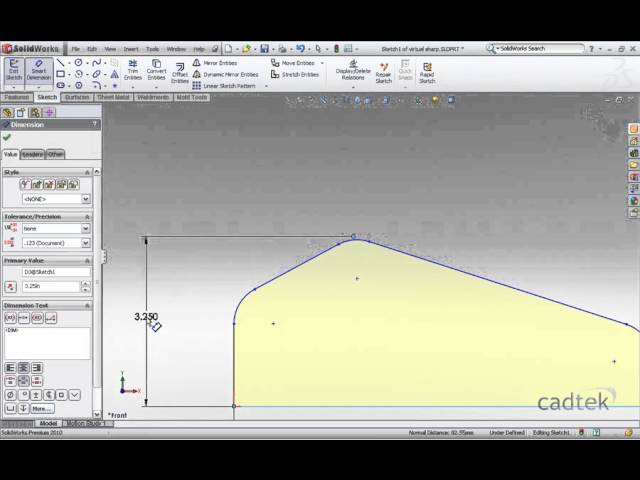Click the SolidWorks Search box
Image resolution: width=640 pixels, height=480 pixels.
tap(538, 49)
